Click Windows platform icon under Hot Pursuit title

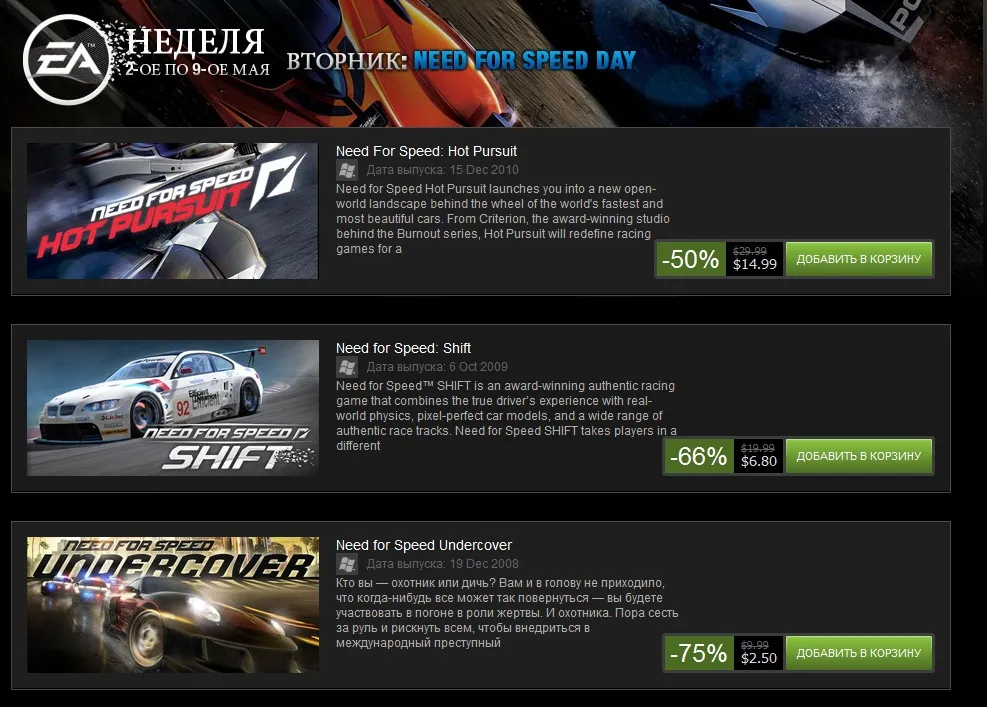[347, 170]
